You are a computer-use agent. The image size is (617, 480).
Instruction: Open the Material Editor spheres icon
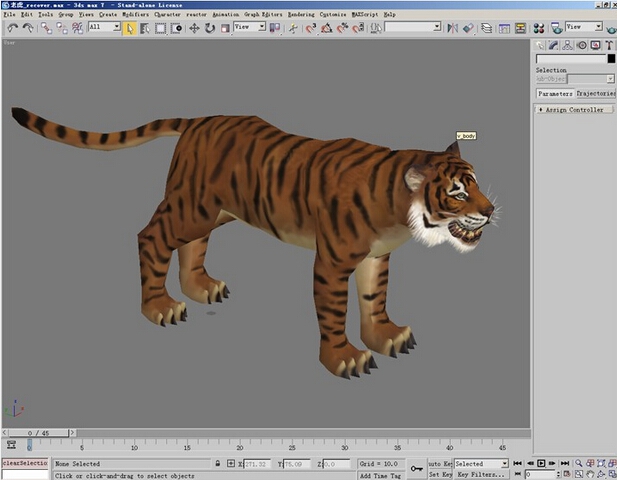pyautogui.click(x=539, y=28)
